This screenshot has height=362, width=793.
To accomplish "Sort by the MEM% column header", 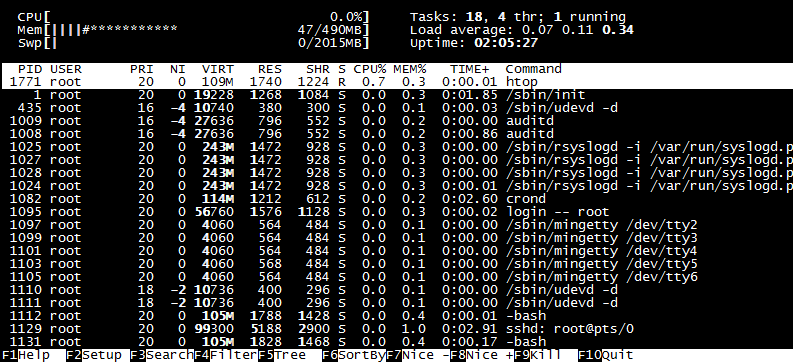I will tap(410, 69).
